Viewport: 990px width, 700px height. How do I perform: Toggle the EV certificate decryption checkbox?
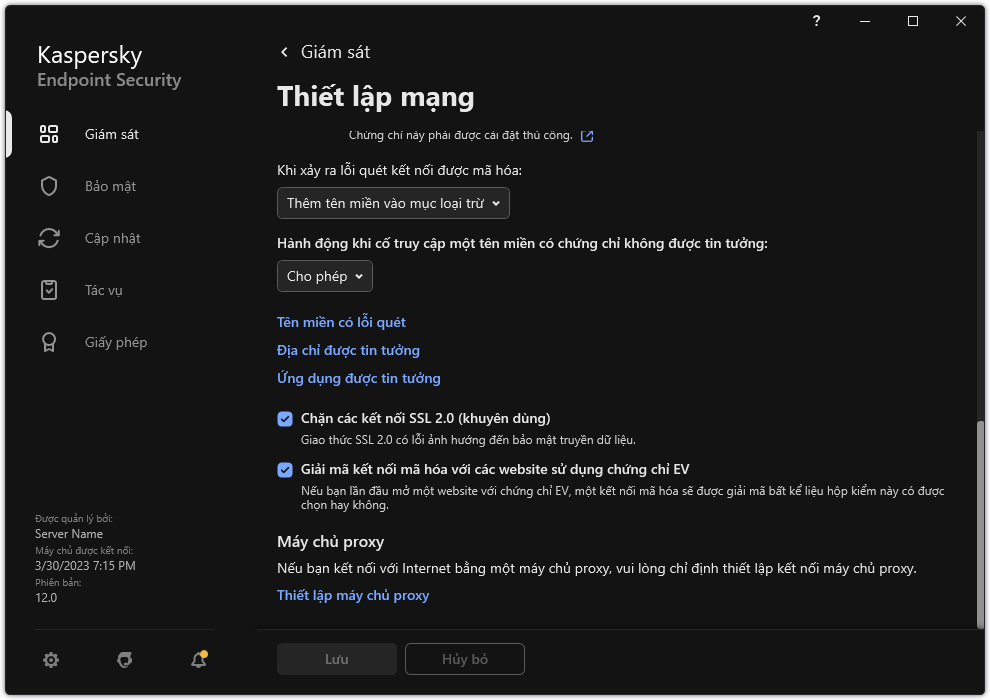(285, 470)
